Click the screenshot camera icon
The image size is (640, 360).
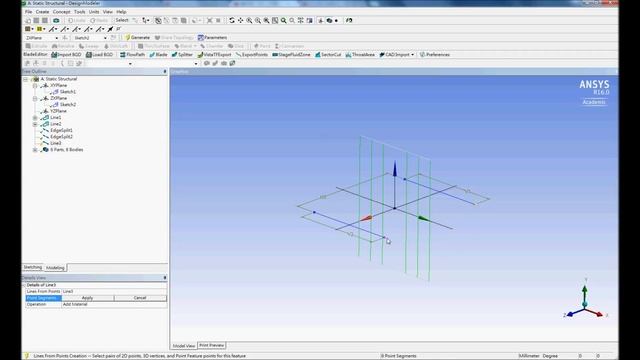(56, 20)
